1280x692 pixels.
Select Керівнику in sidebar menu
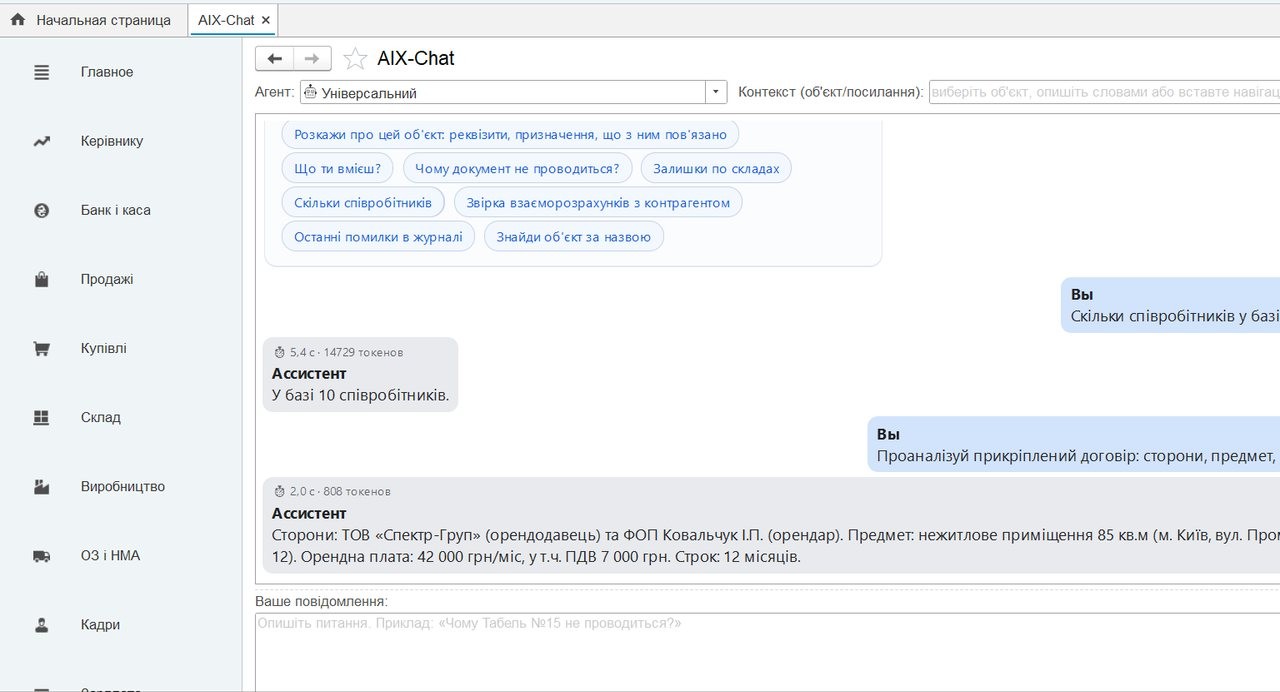(x=112, y=141)
